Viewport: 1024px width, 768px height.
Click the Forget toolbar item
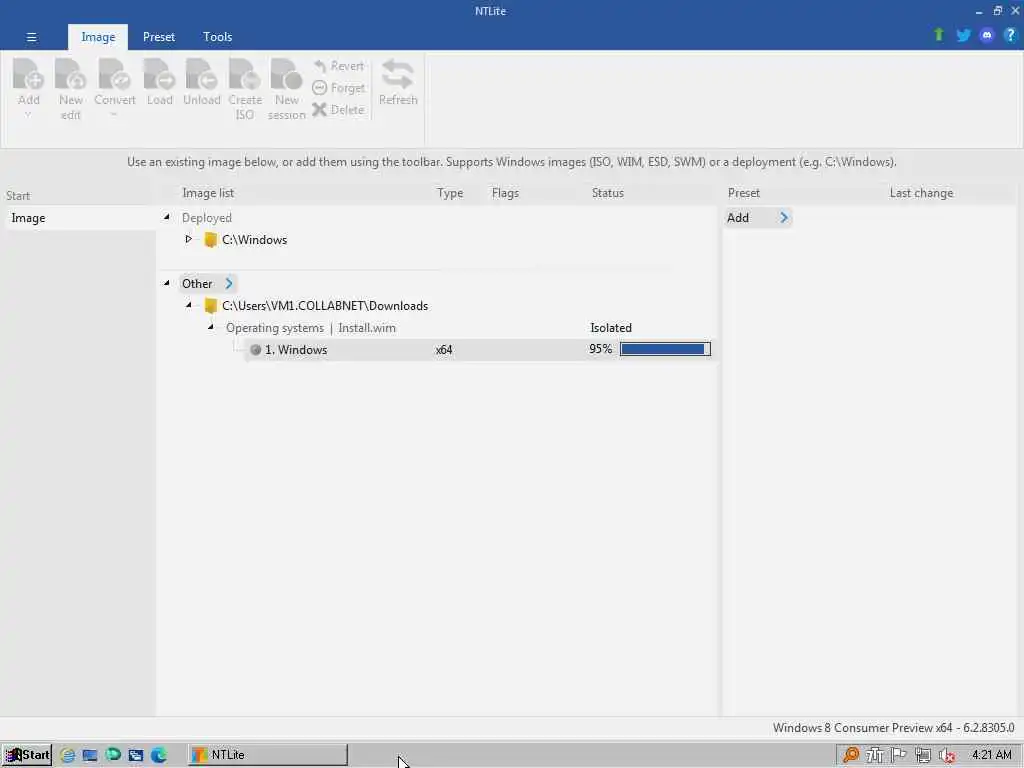tap(338, 88)
